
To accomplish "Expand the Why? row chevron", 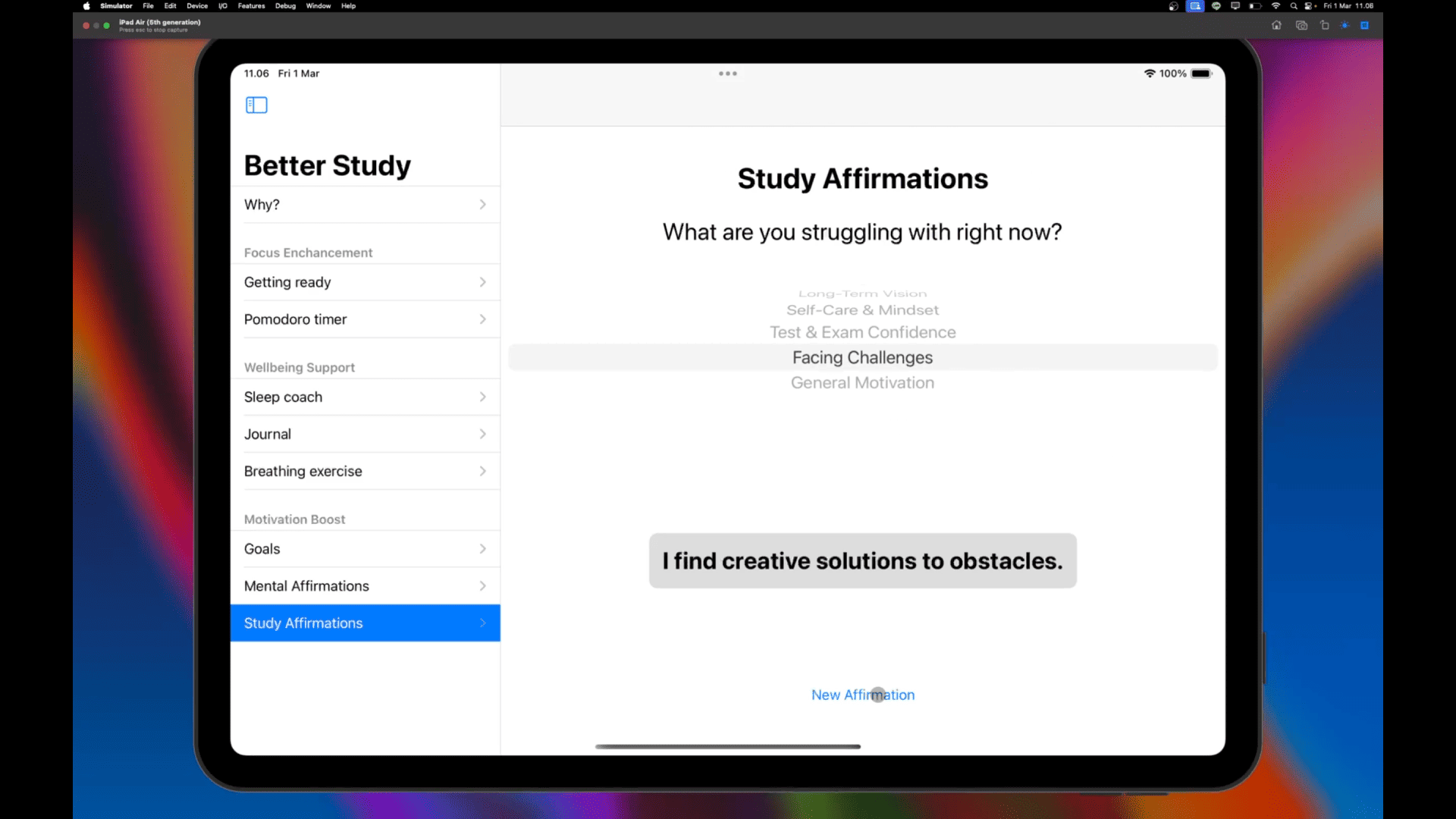I will (482, 205).
